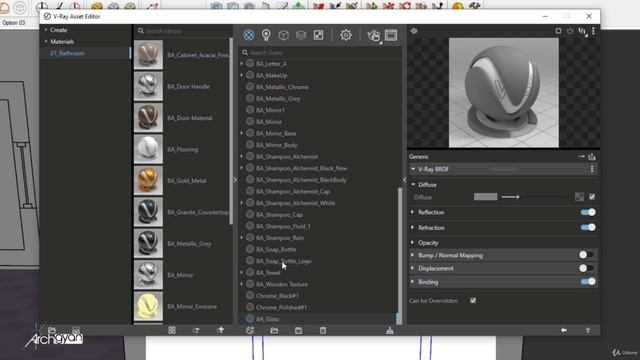
Task: Expand the Reflection section
Action: tap(413, 212)
